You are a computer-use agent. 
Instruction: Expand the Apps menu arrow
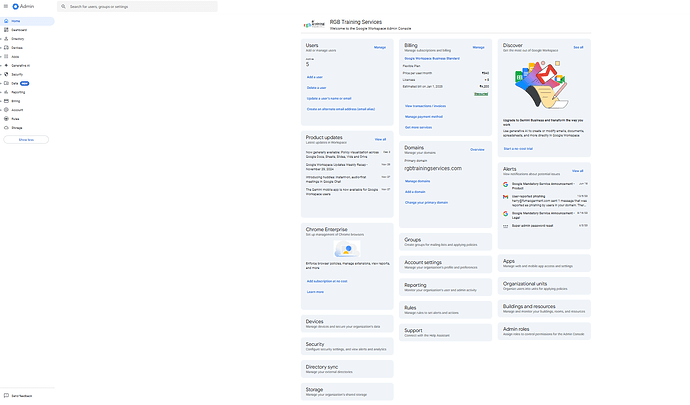click(x=1, y=56)
